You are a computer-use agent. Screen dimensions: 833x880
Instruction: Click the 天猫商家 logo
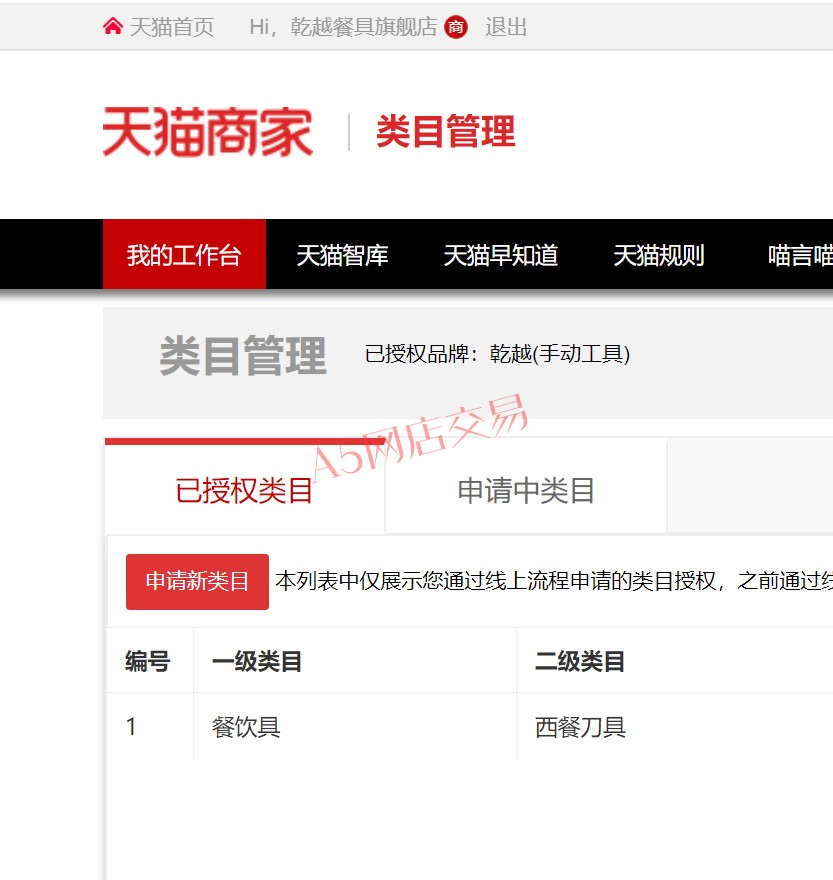[x=208, y=132]
